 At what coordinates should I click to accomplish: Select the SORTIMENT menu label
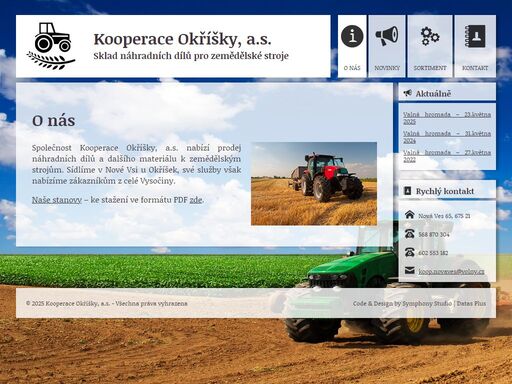pos(430,68)
